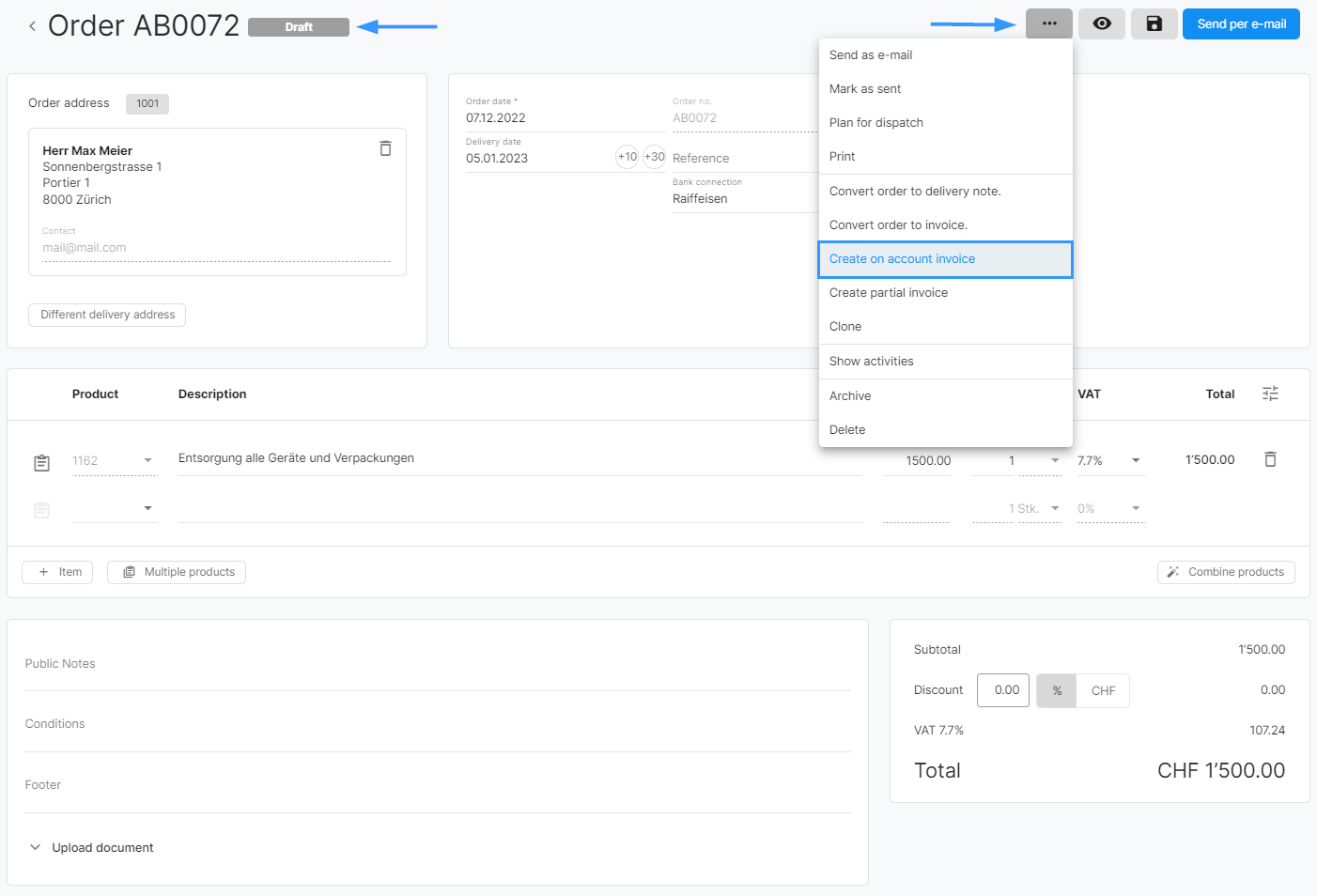Click the Order date field 07.12.2022

(564, 117)
